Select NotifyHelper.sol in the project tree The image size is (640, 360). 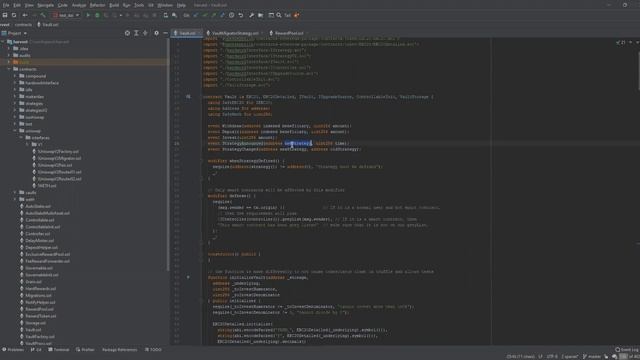pyautogui.click(x=40, y=302)
